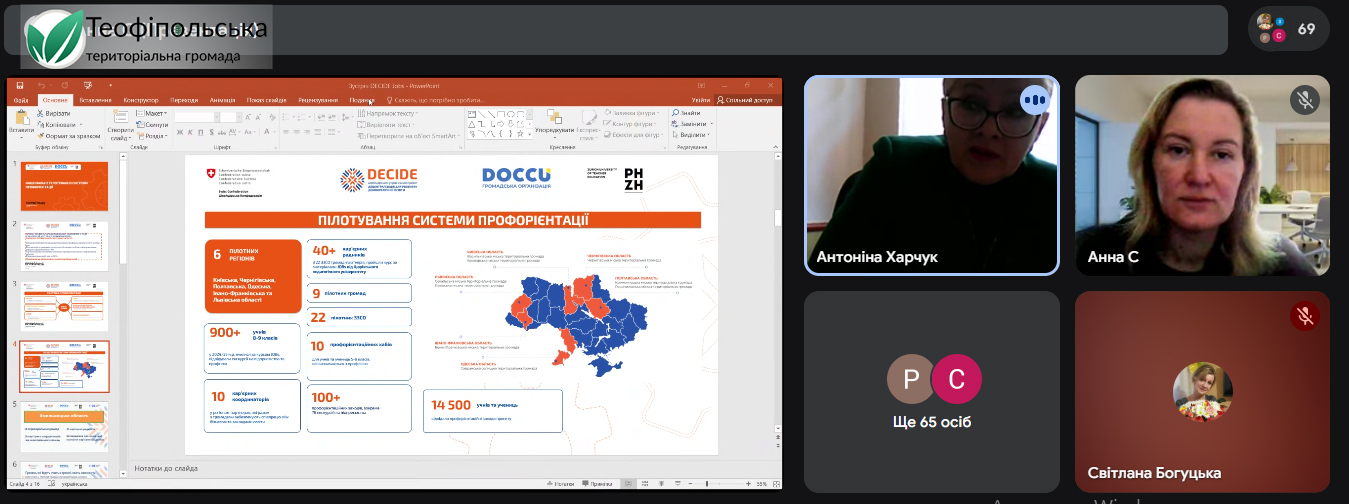
Task: Open the Анімація (Animations) ribbon tab
Action: [x=223, y=100]
